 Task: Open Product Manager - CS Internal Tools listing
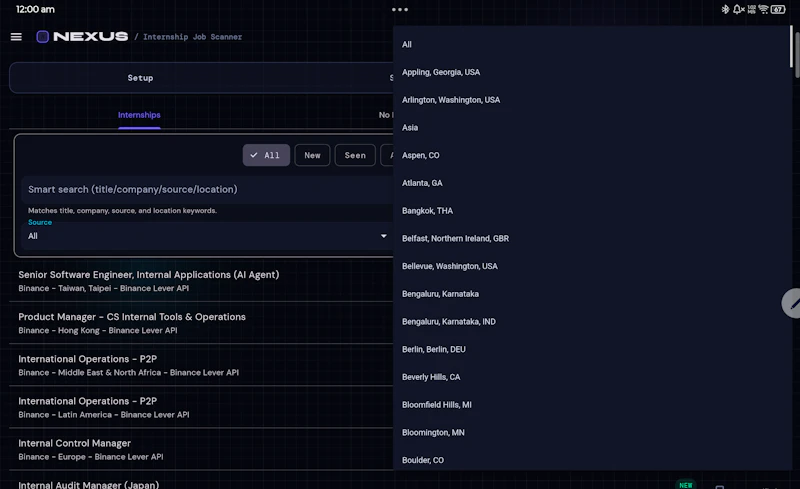click(x=202, y=323)
